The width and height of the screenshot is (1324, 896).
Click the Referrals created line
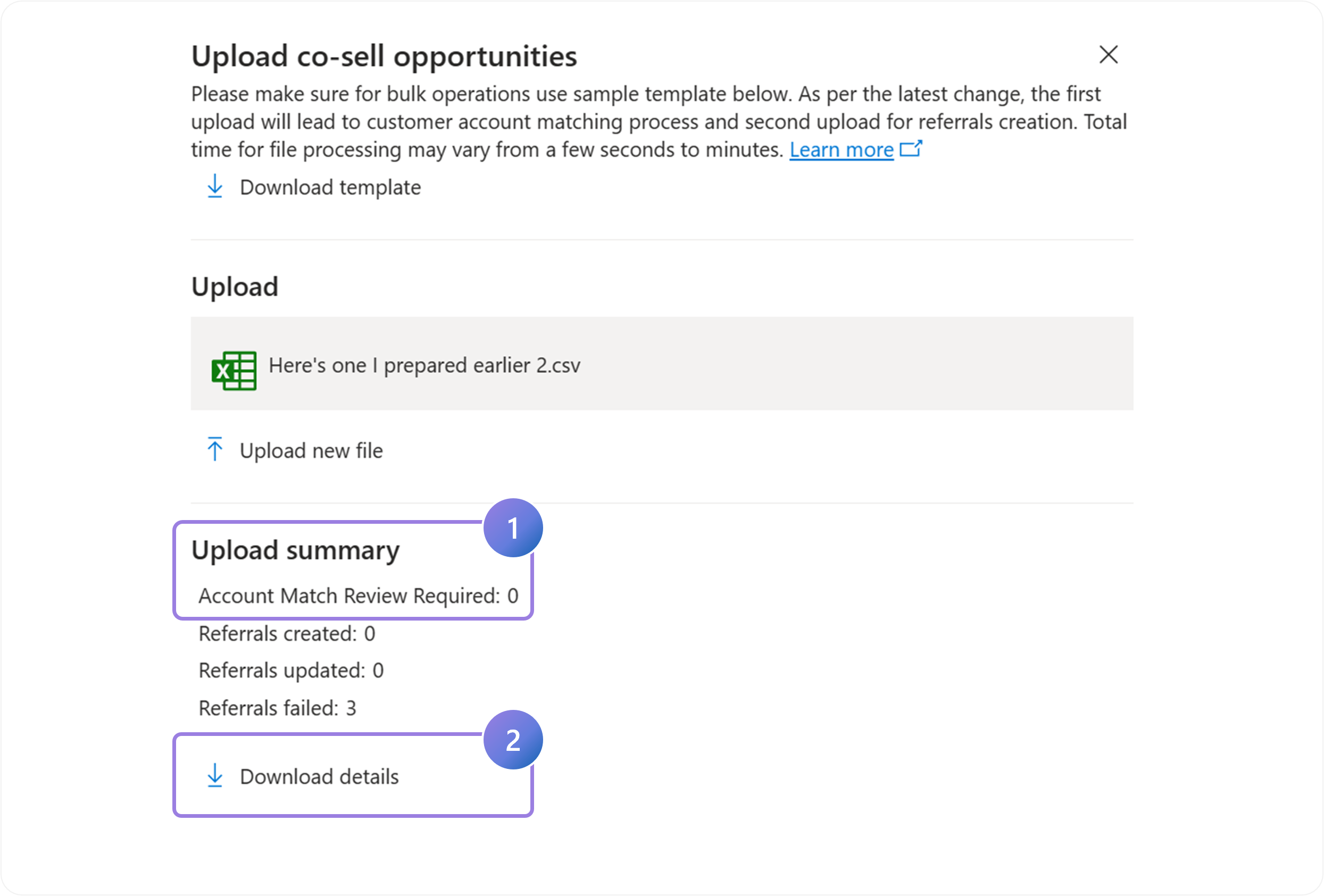coord(287,633)
